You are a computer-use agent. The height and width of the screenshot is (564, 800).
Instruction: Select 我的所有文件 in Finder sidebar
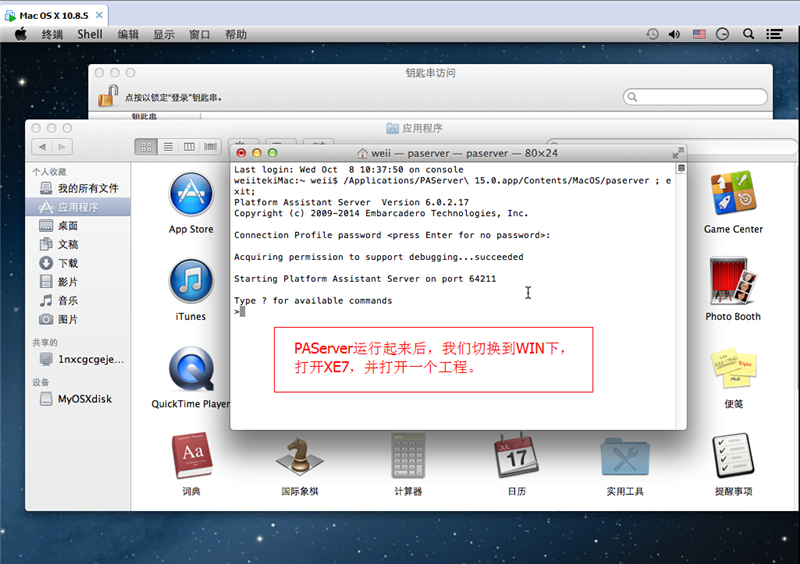pos(78,188)
